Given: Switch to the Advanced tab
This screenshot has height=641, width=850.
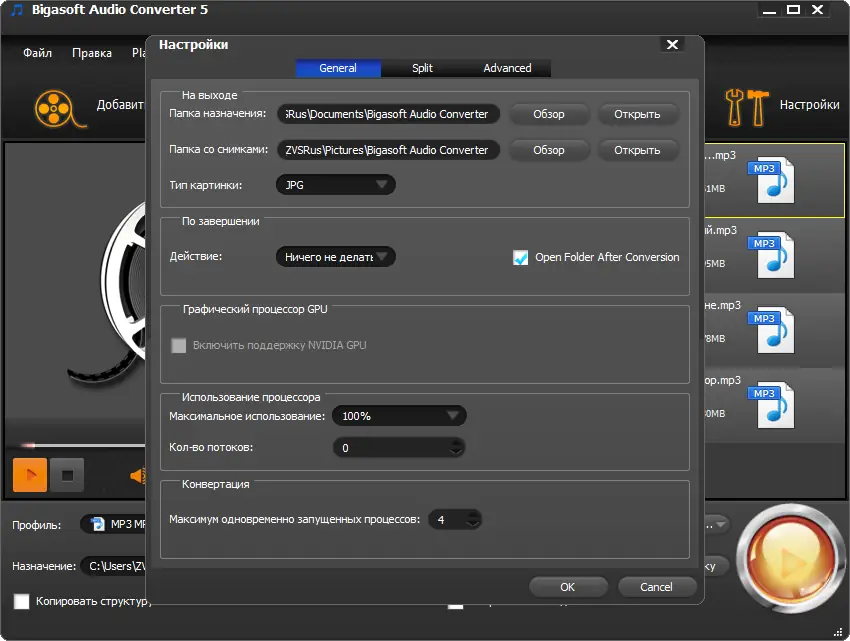Looking at the screenshot, I should [x=507, y=68].
